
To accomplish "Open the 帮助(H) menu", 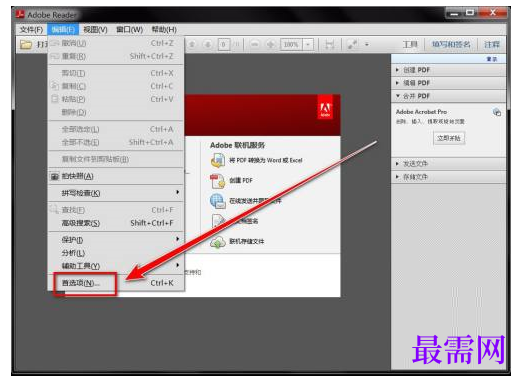I will pos(164,29).
